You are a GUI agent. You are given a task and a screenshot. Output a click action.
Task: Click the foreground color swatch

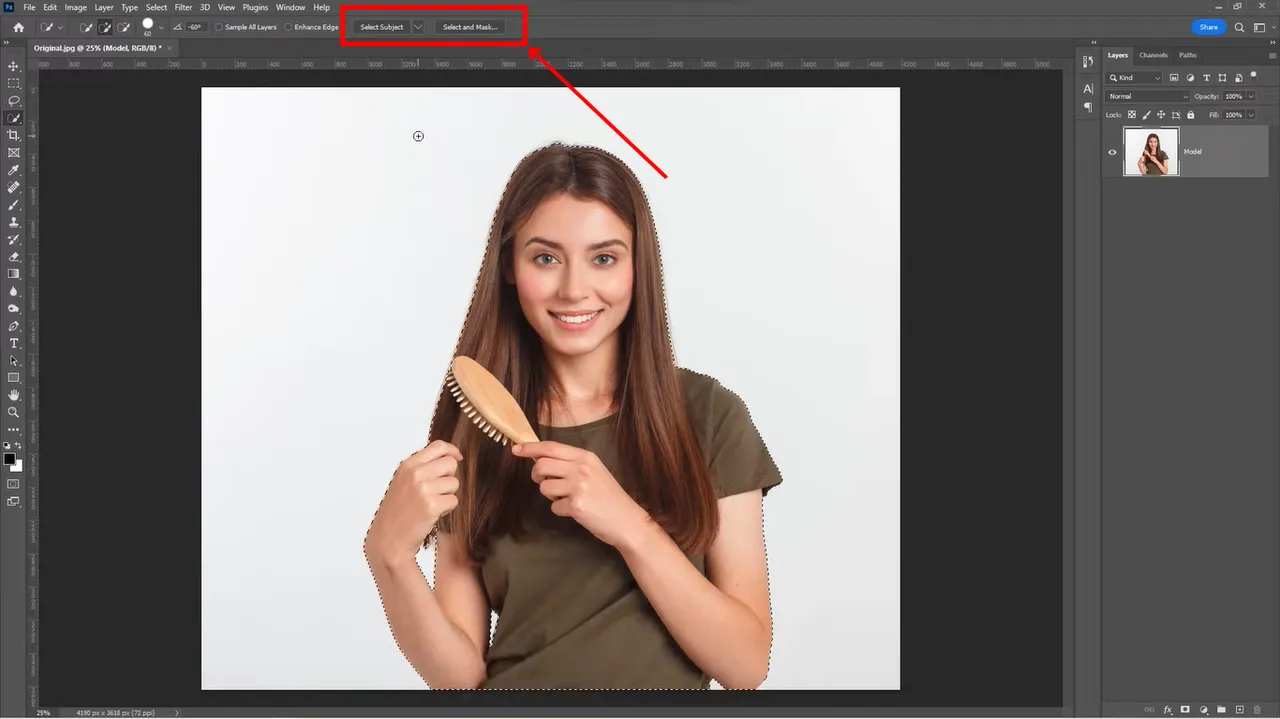(x=10, y=457)
